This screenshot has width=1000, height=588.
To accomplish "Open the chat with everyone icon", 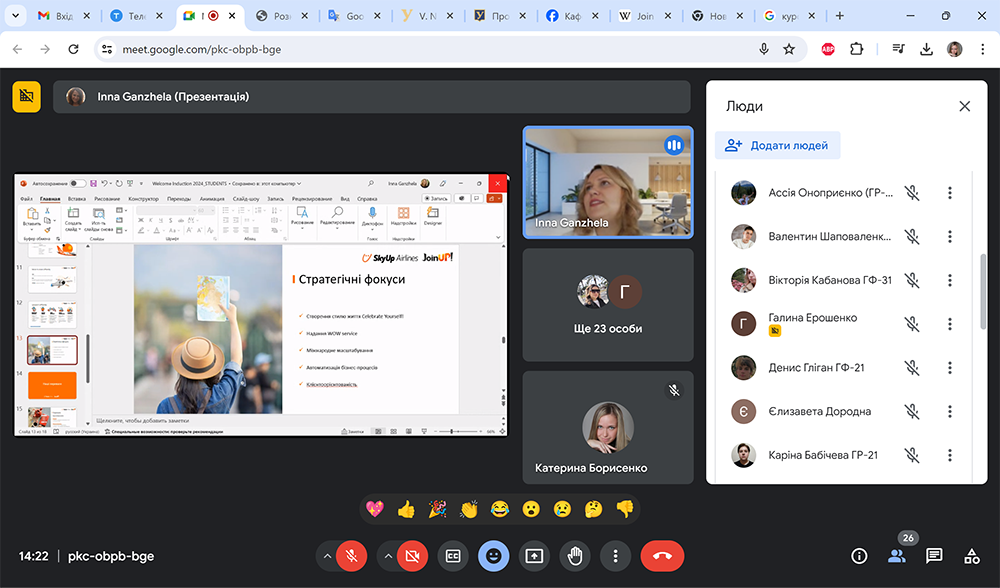I will (934, 556).
